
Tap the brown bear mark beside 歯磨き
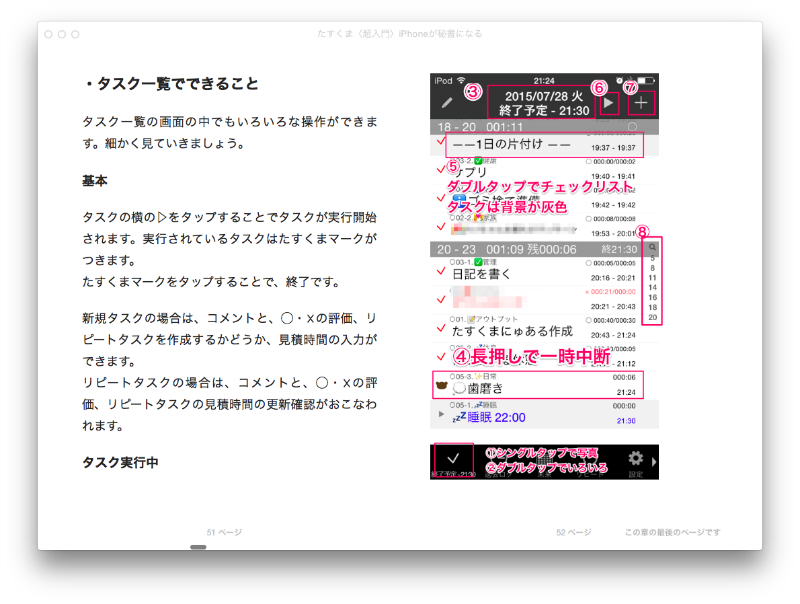(x=442, y=386)
